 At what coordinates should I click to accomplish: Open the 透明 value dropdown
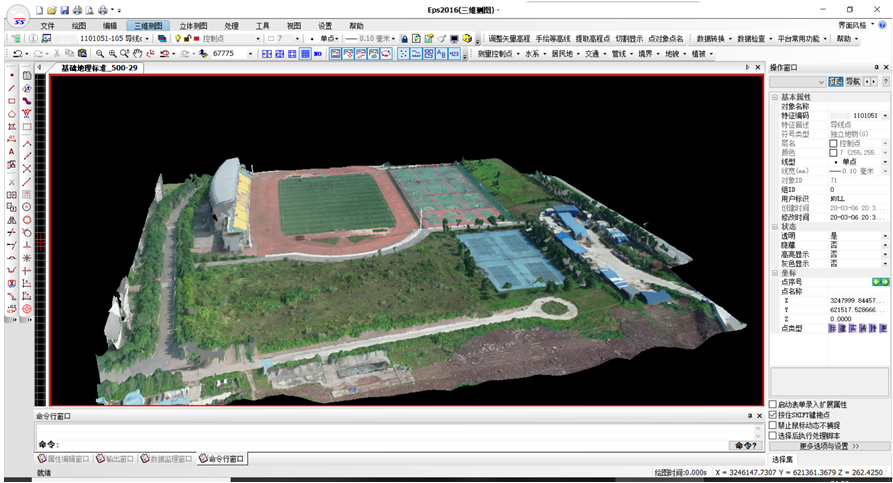[885, 236]
